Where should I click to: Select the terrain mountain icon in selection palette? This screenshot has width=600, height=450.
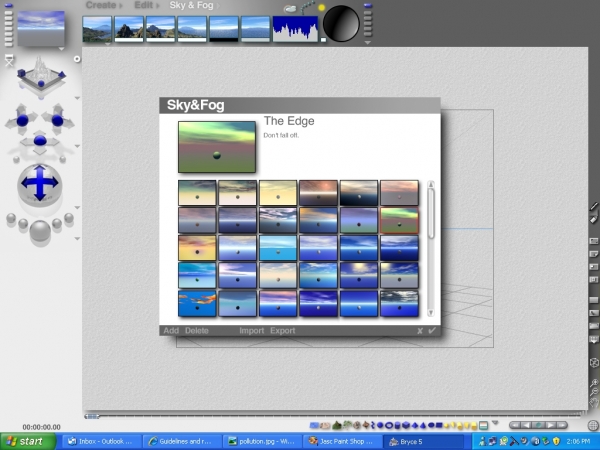[x=337, y=425]
